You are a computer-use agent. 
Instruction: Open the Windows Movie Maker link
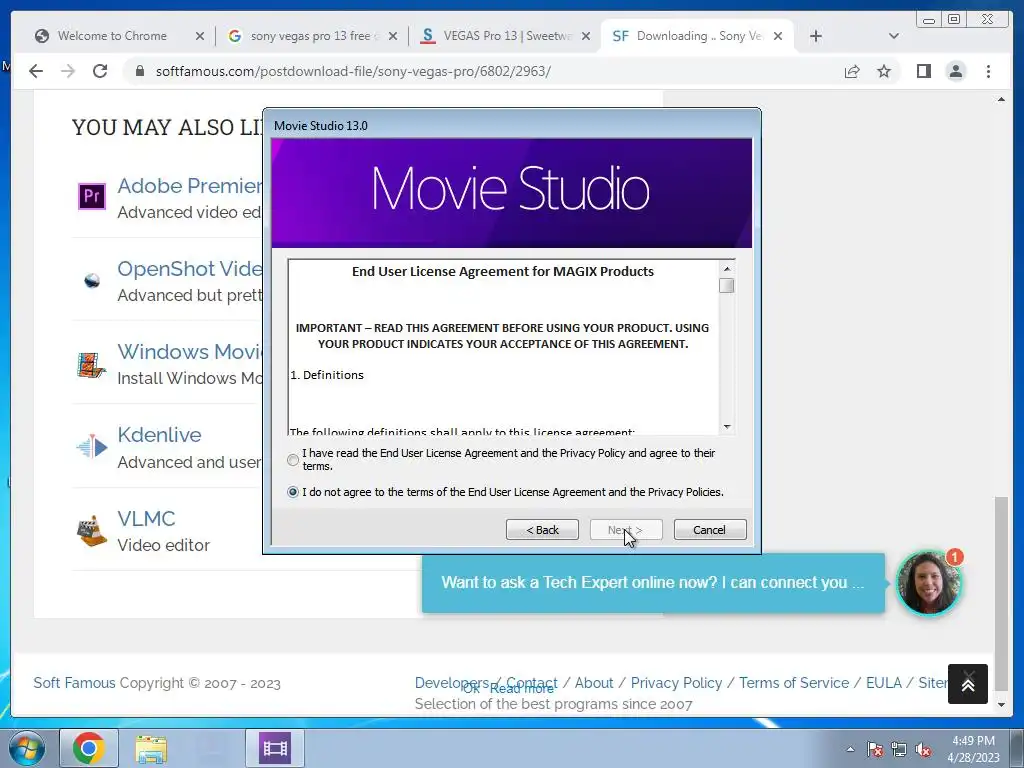point(189,351)
